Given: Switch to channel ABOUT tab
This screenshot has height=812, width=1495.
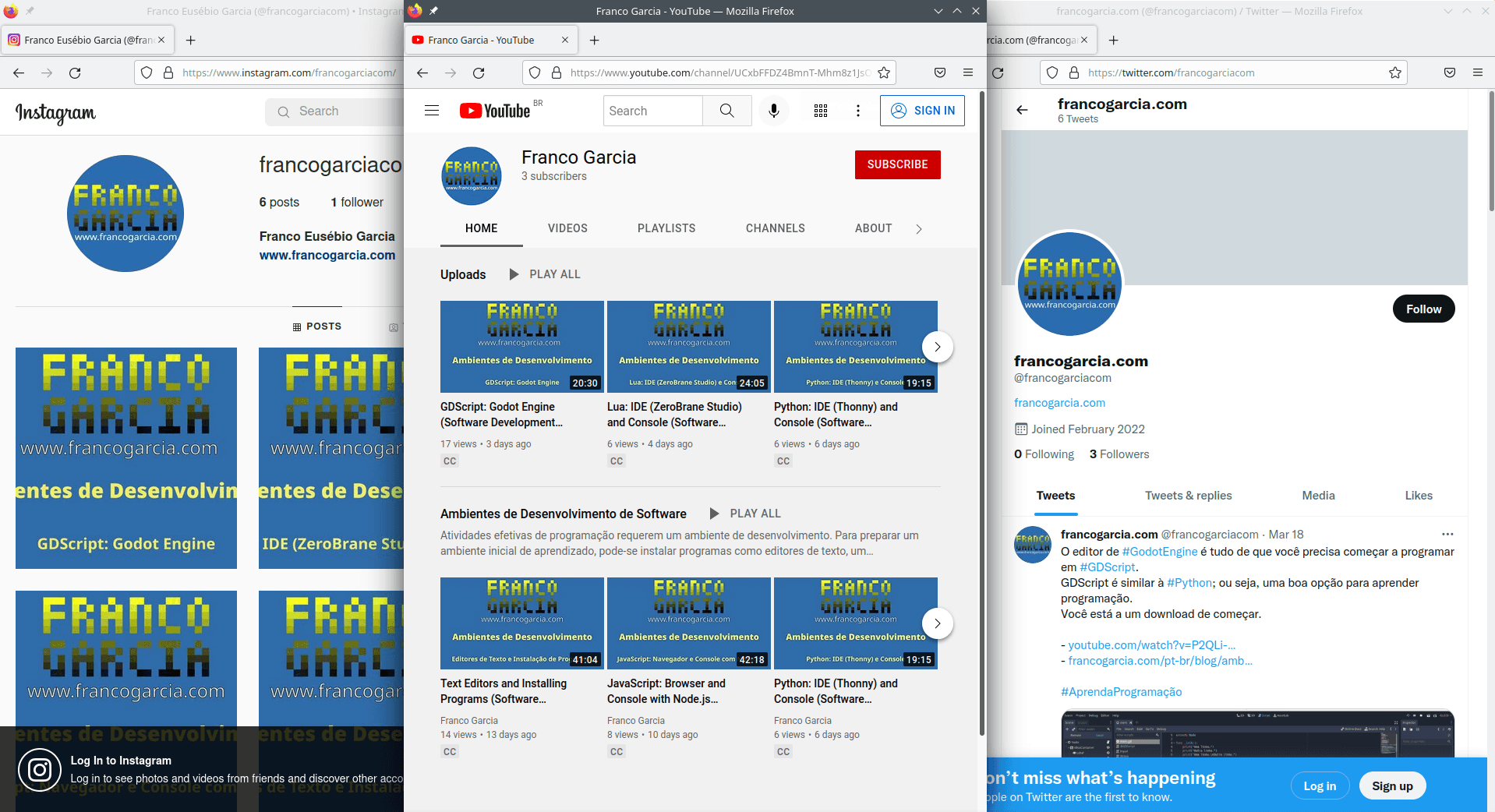Looking at the screenshot, I should (873, 228).
